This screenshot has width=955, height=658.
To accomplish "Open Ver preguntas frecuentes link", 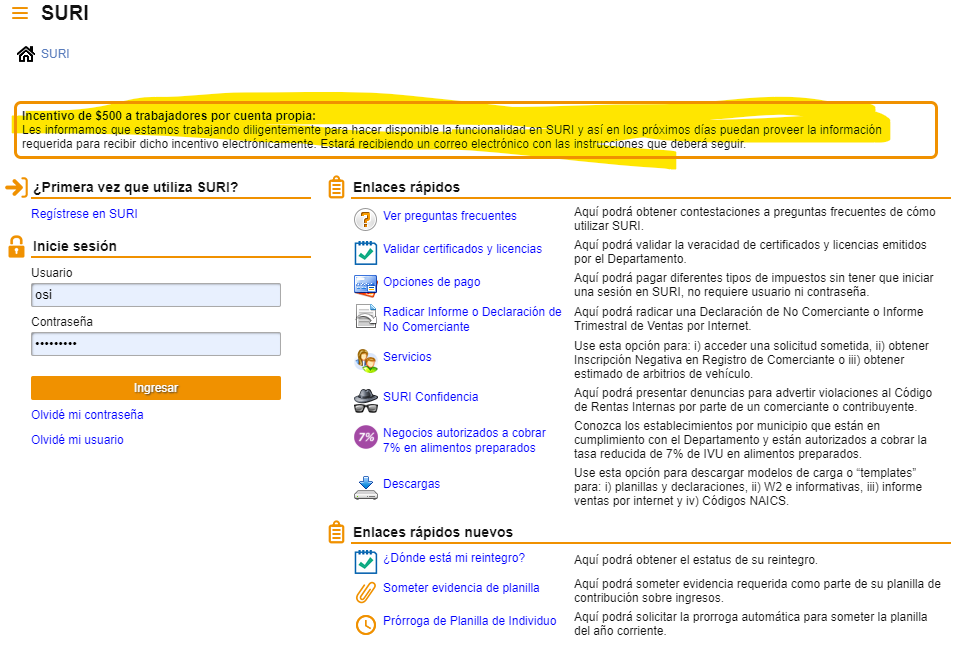I will point(449,216).
